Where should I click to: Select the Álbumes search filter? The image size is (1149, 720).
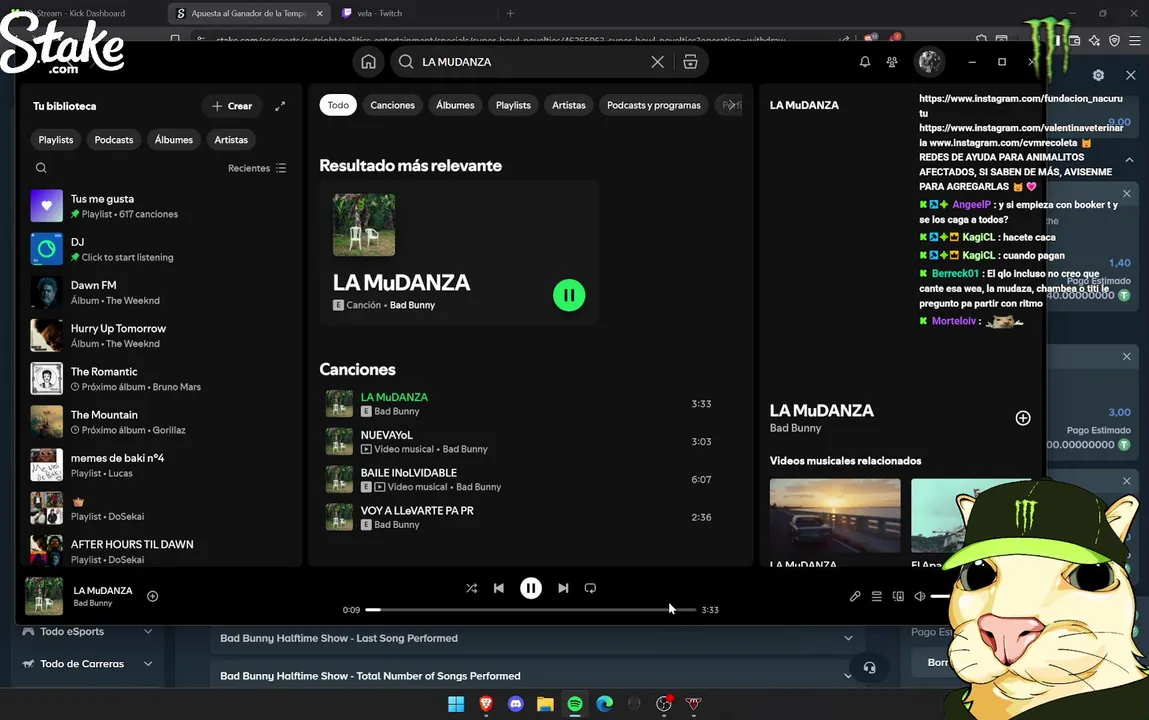click(455, 105)
